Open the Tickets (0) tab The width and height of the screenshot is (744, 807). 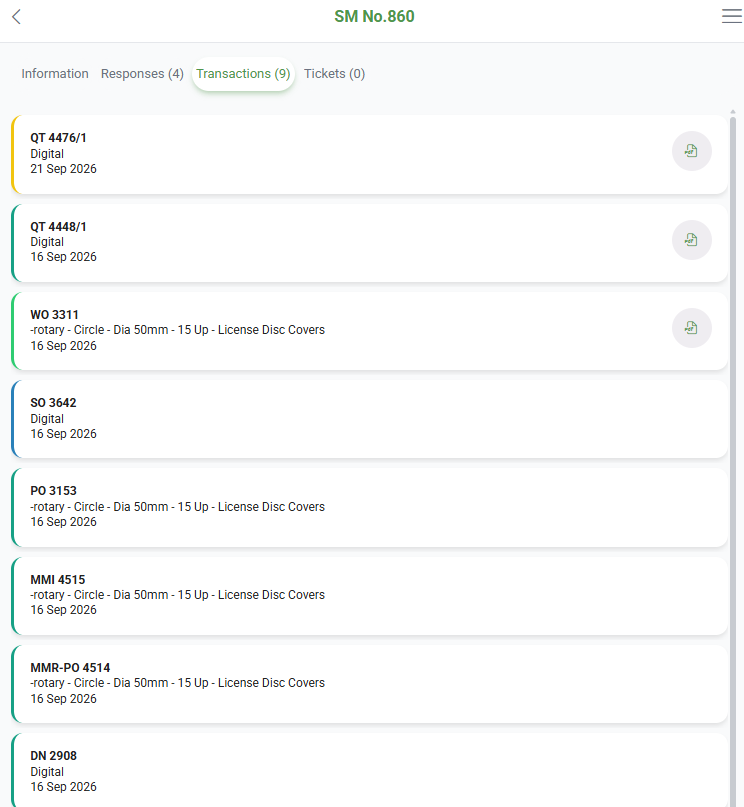point(334,74)
